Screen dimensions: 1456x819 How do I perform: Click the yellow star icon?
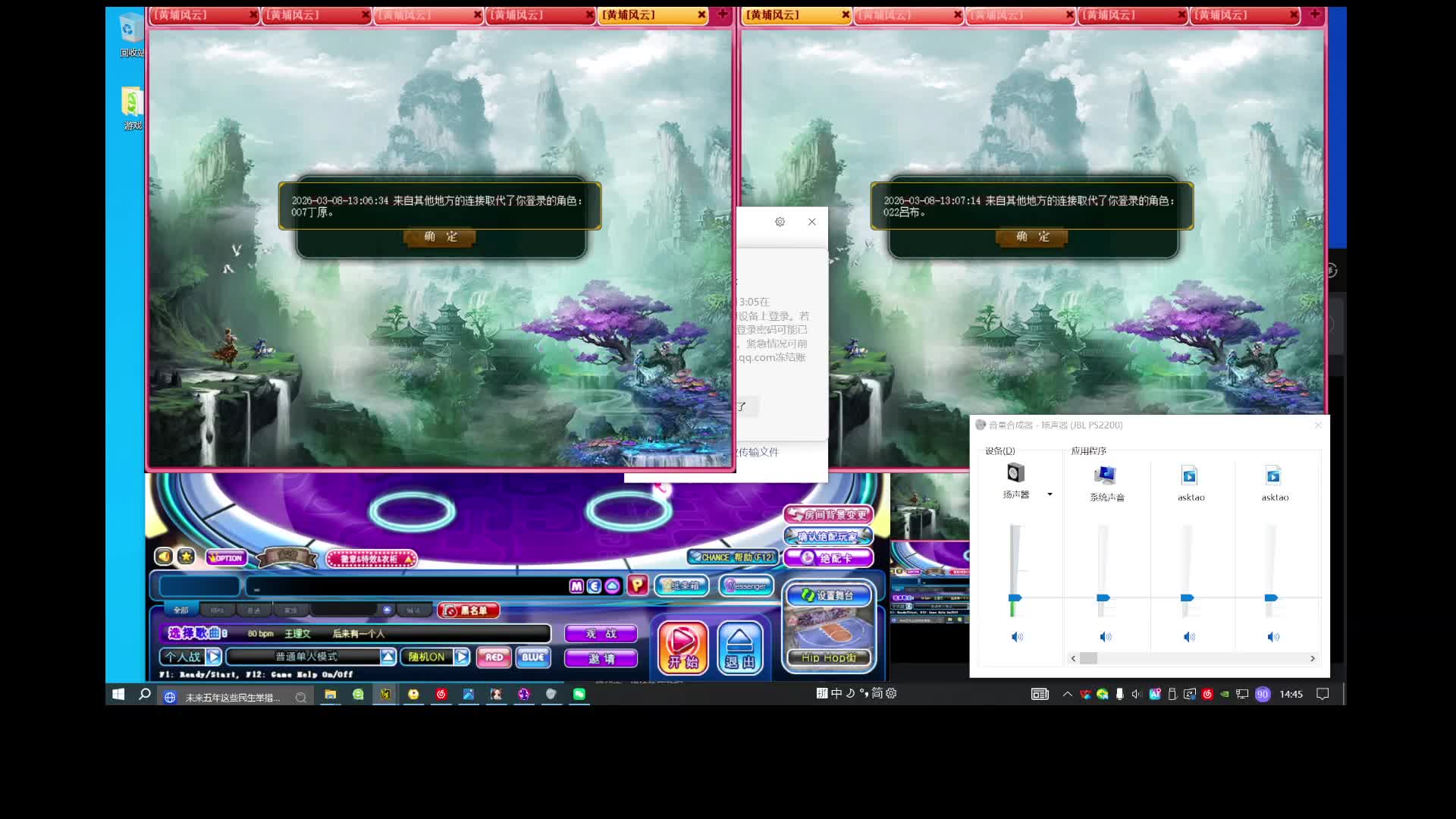point(186,557)
